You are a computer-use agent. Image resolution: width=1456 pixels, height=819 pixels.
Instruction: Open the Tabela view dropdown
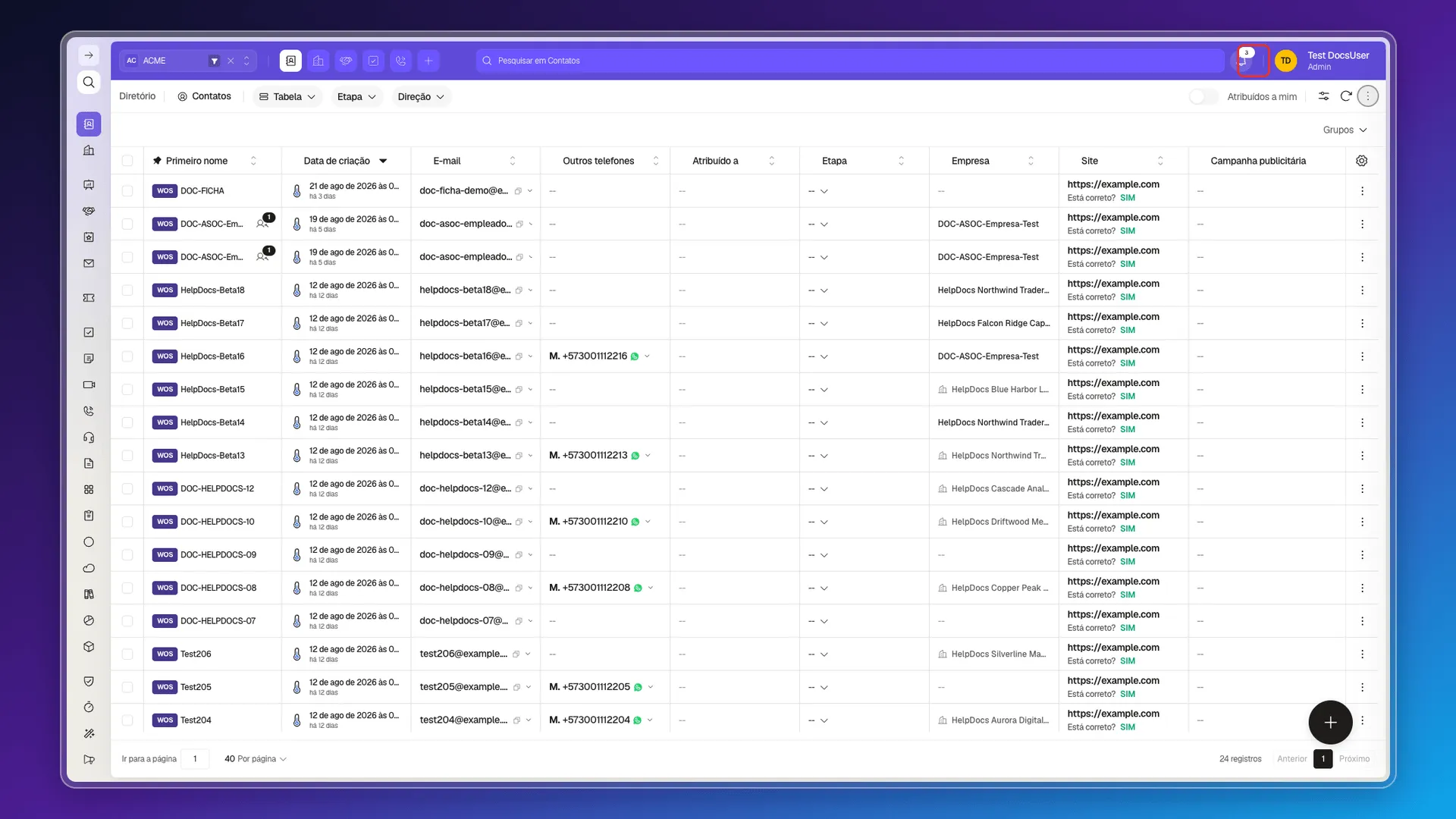(x=287, y=96)
